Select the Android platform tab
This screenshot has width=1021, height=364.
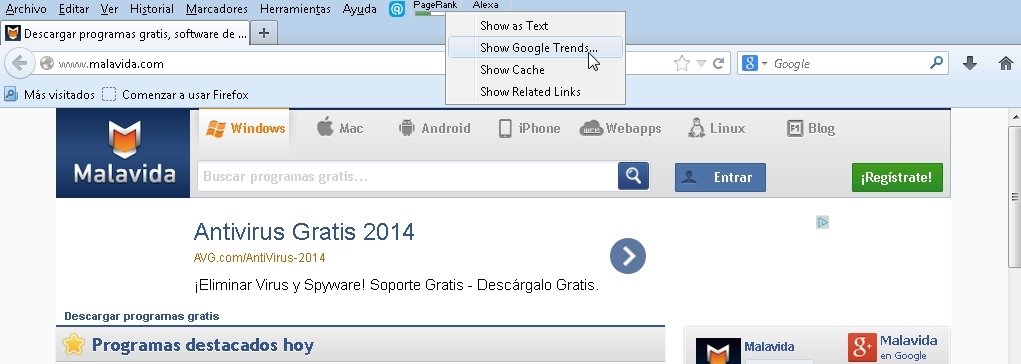pyautogui.click(x=434, y=128)
